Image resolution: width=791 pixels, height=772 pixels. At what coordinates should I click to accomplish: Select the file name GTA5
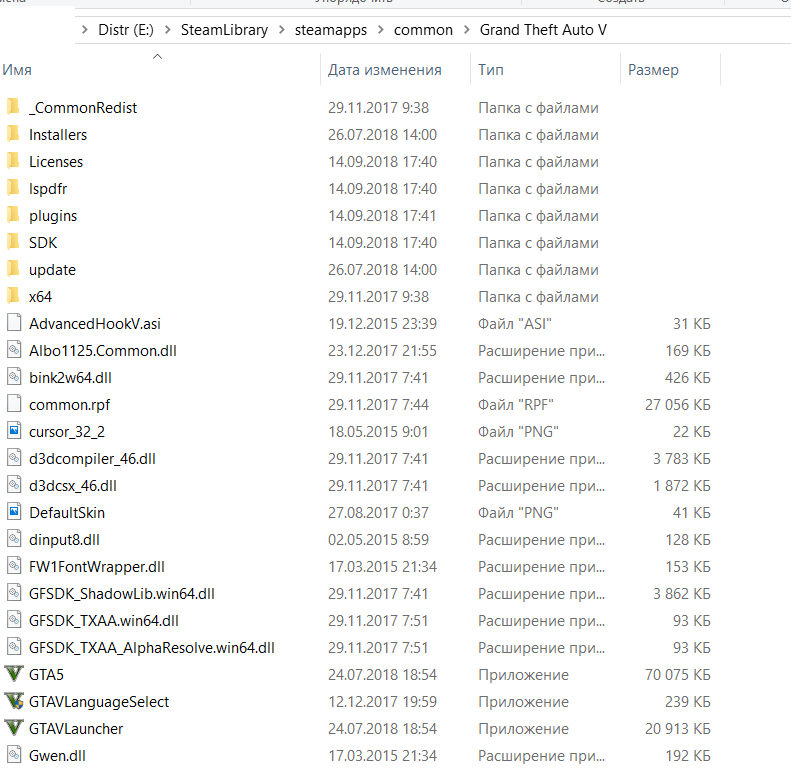tap(46, 675)
